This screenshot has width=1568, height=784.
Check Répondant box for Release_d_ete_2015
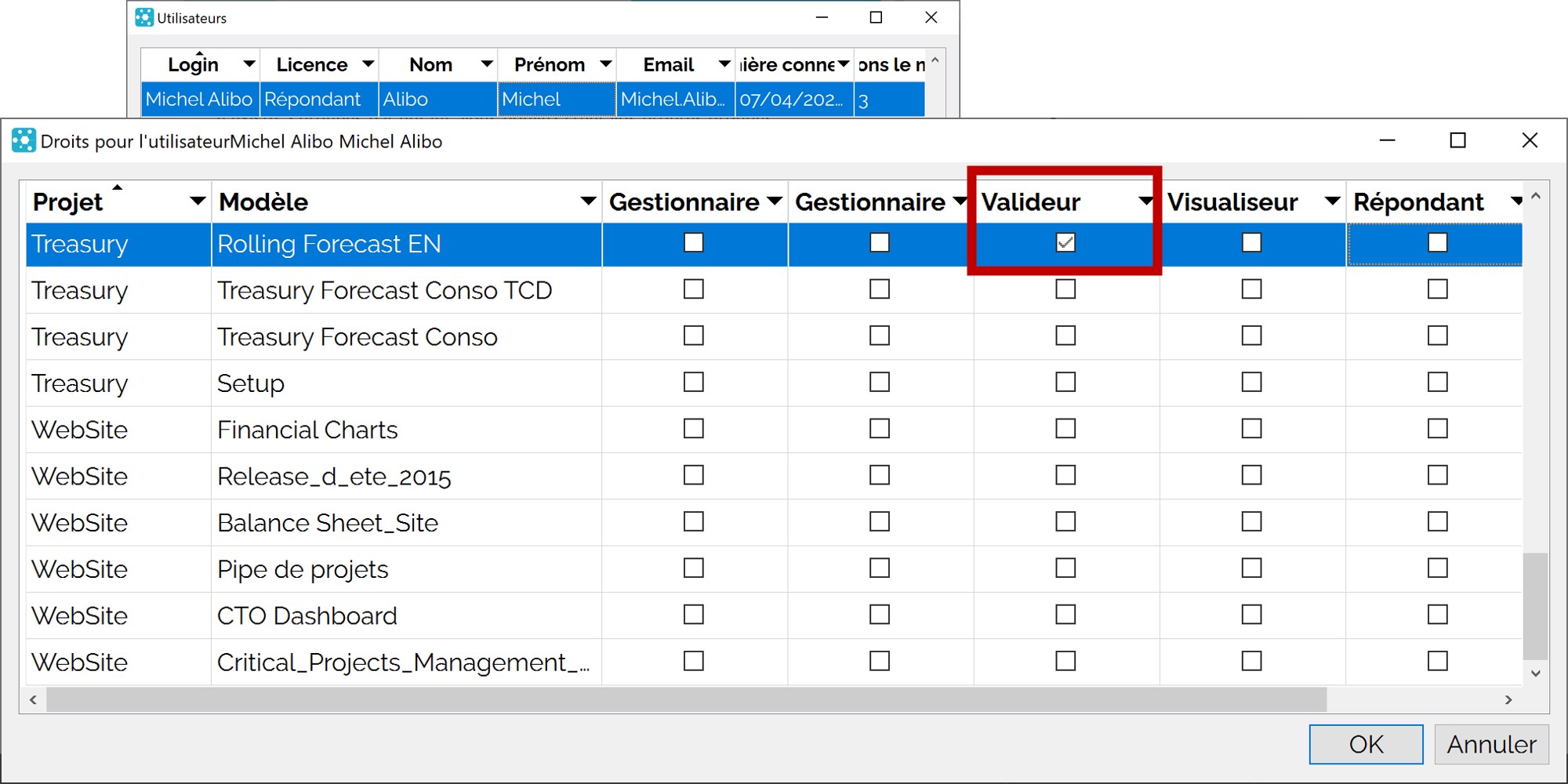1438,475
